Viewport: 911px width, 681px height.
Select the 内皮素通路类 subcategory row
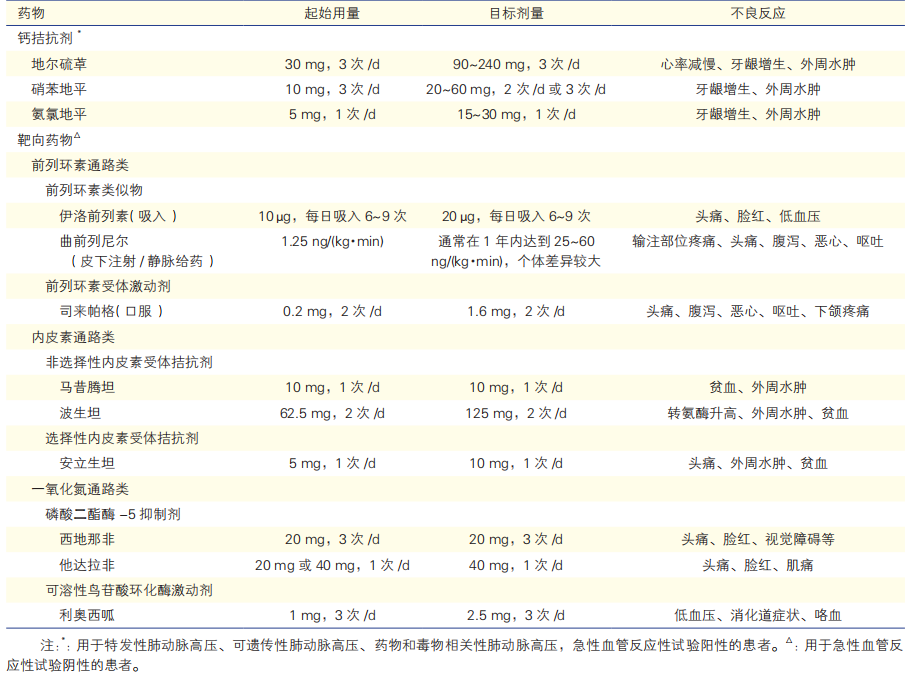(x=73, y=337)
